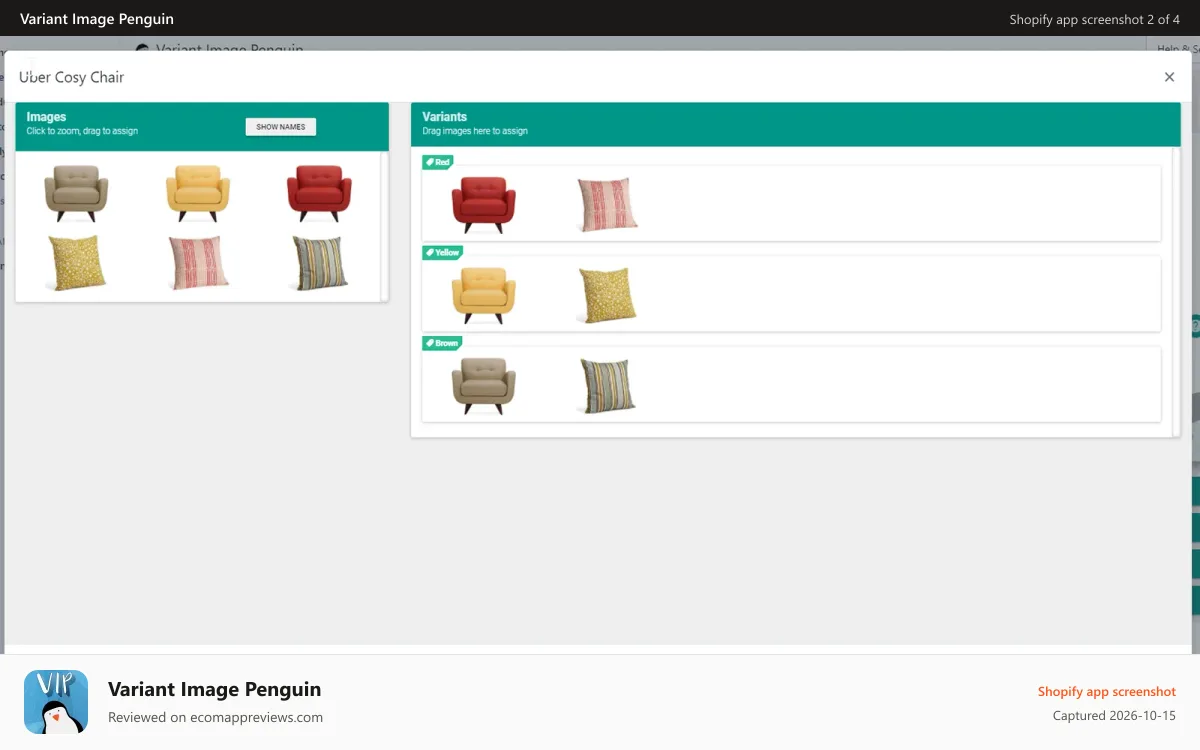Click the Variants panel scrollbar
Screen dimensions: 1200x750
[1176, 291]
